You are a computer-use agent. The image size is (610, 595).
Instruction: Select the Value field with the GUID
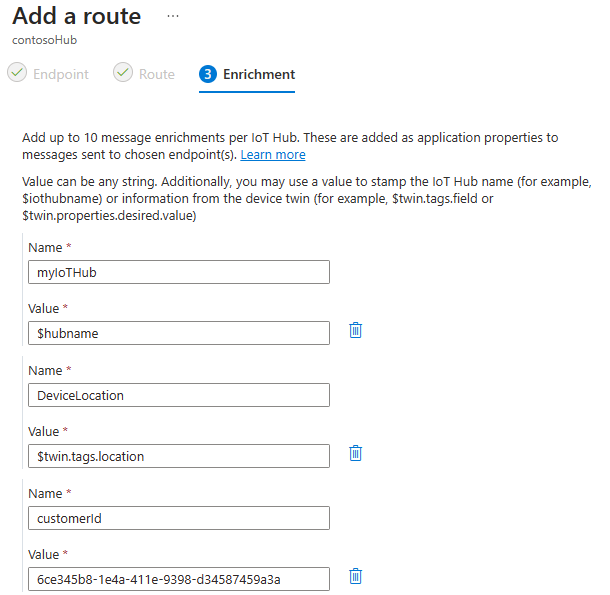pos(179,579)
